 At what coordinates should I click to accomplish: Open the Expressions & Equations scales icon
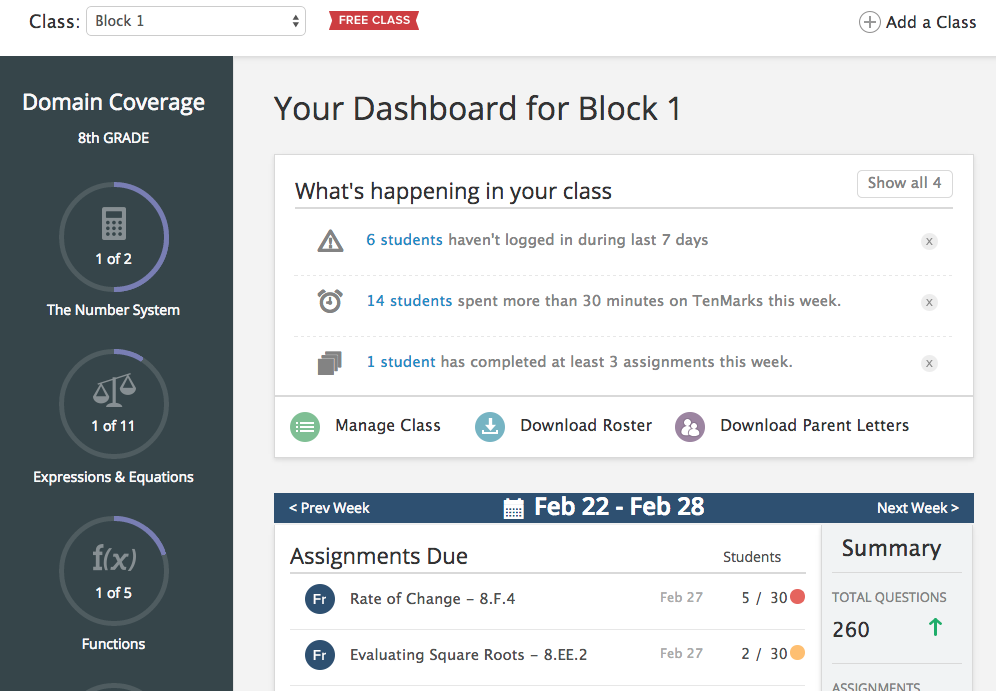tap(114, 390)
